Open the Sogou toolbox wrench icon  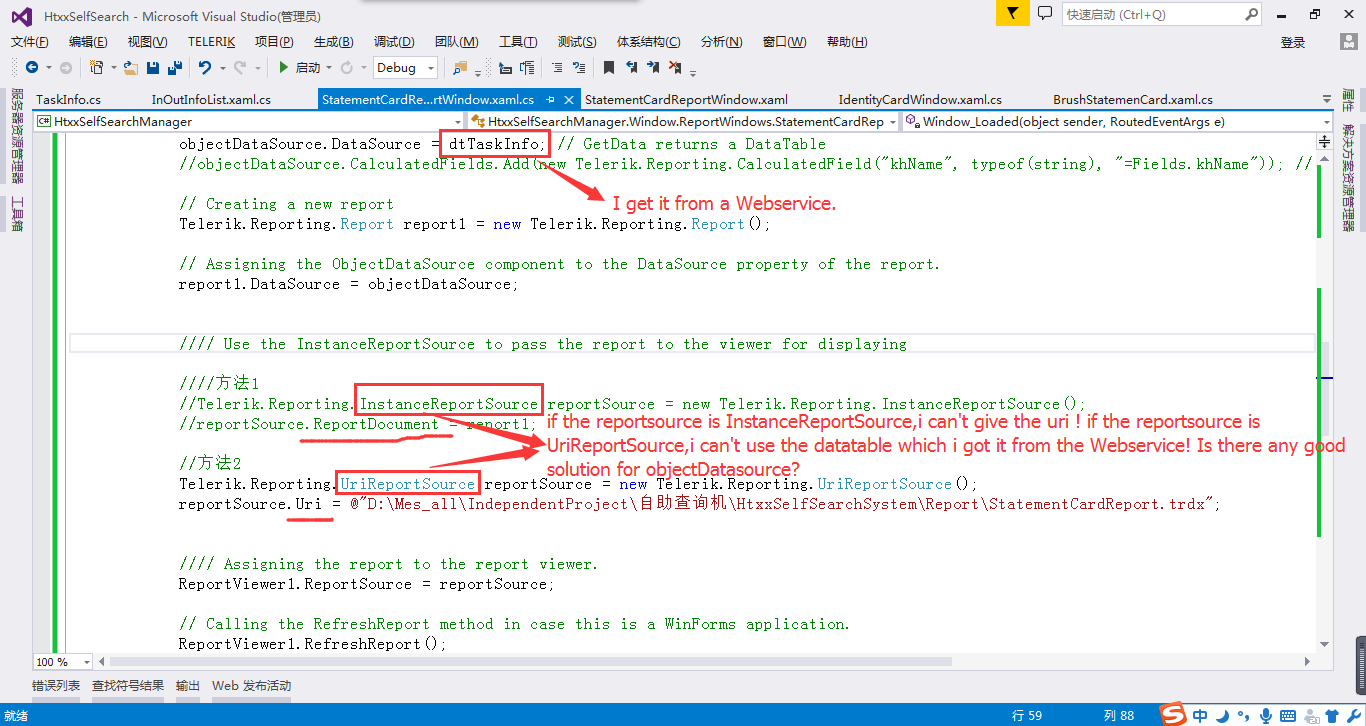coord(1352,715)
